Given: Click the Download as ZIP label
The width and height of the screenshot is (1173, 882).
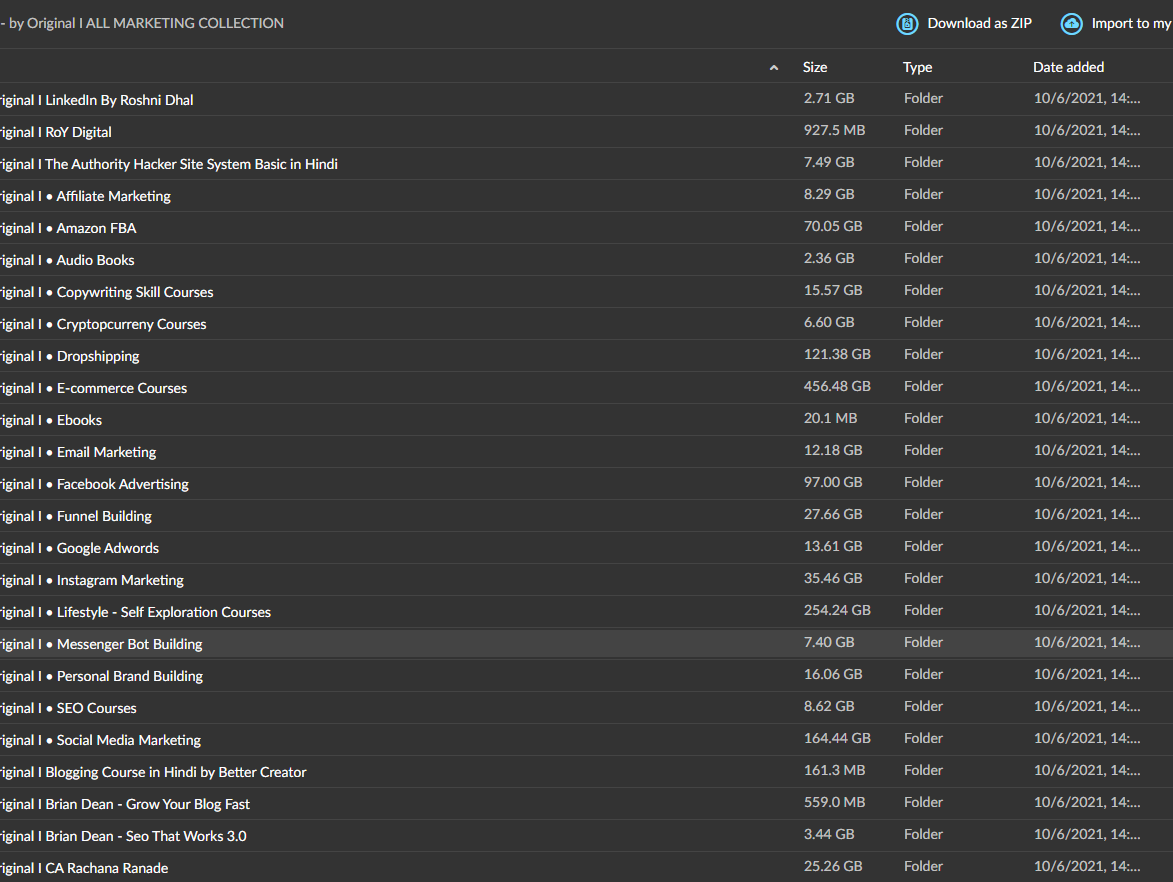Looking at the screenshot, I should pyautogui.click(x=979, y=23).
